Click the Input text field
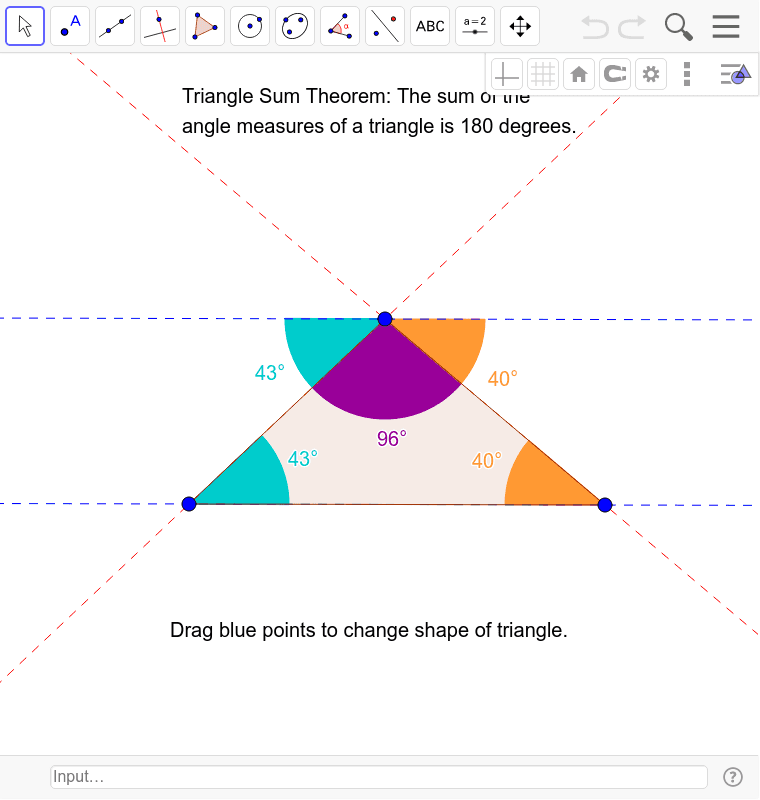The width and height of the screenshot is (760, 800). (x=378, y=777)
